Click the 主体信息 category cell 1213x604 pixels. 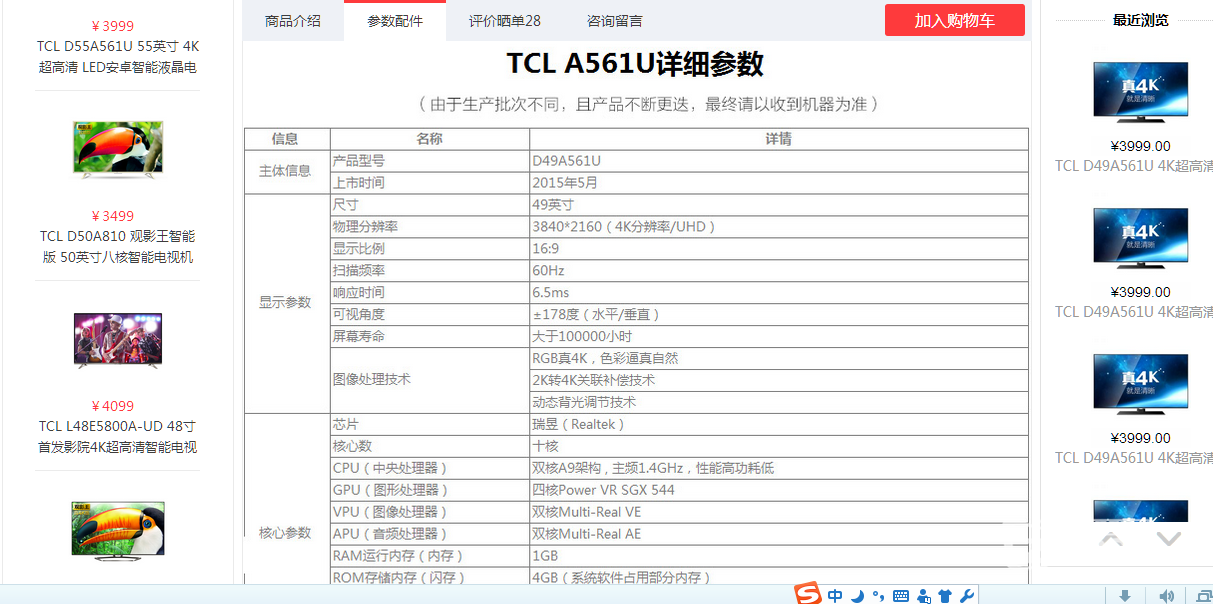pyautogui.click(x=287, y=172)
